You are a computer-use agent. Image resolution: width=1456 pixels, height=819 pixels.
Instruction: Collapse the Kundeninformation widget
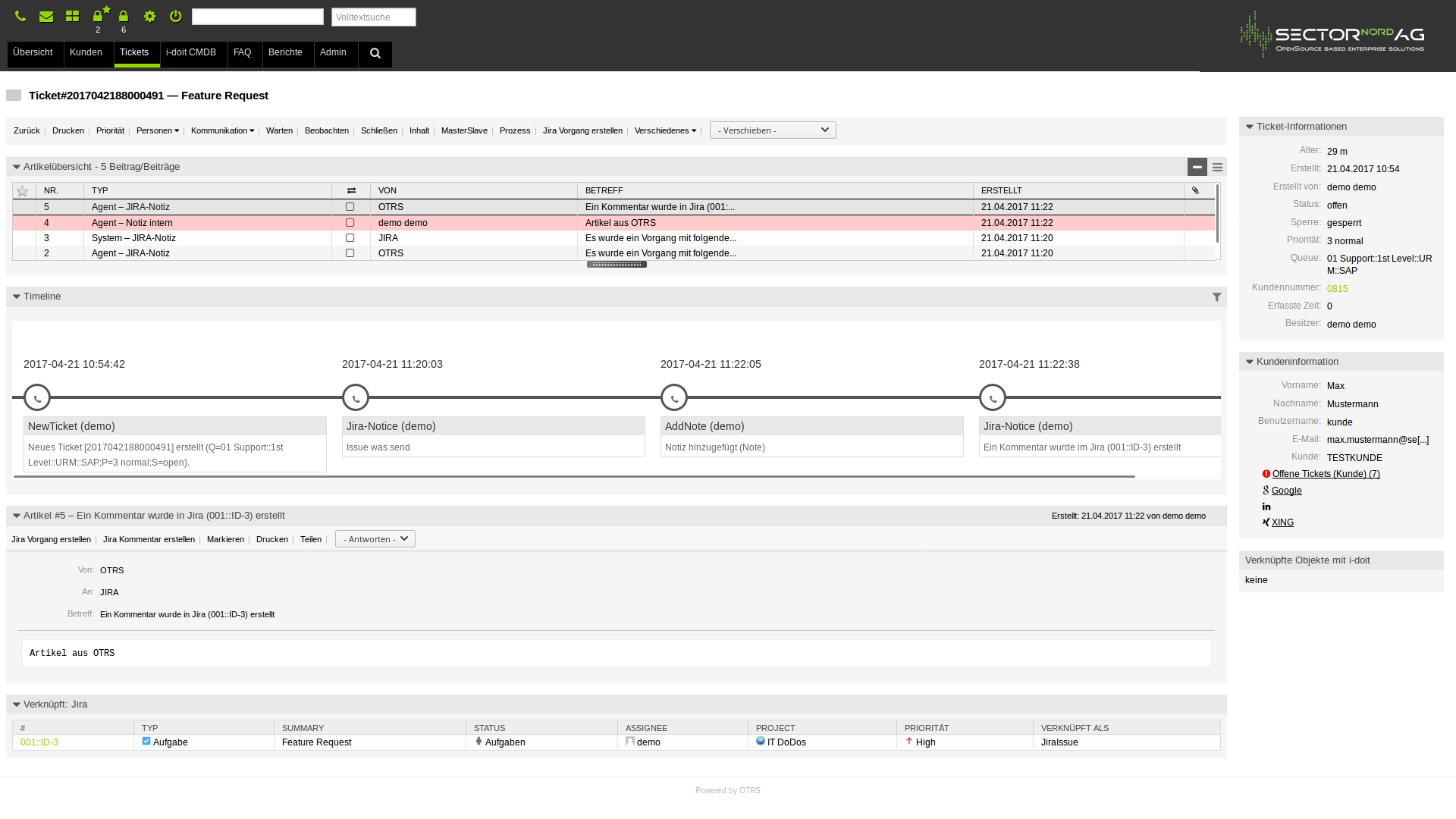(x=1250, y=362)
